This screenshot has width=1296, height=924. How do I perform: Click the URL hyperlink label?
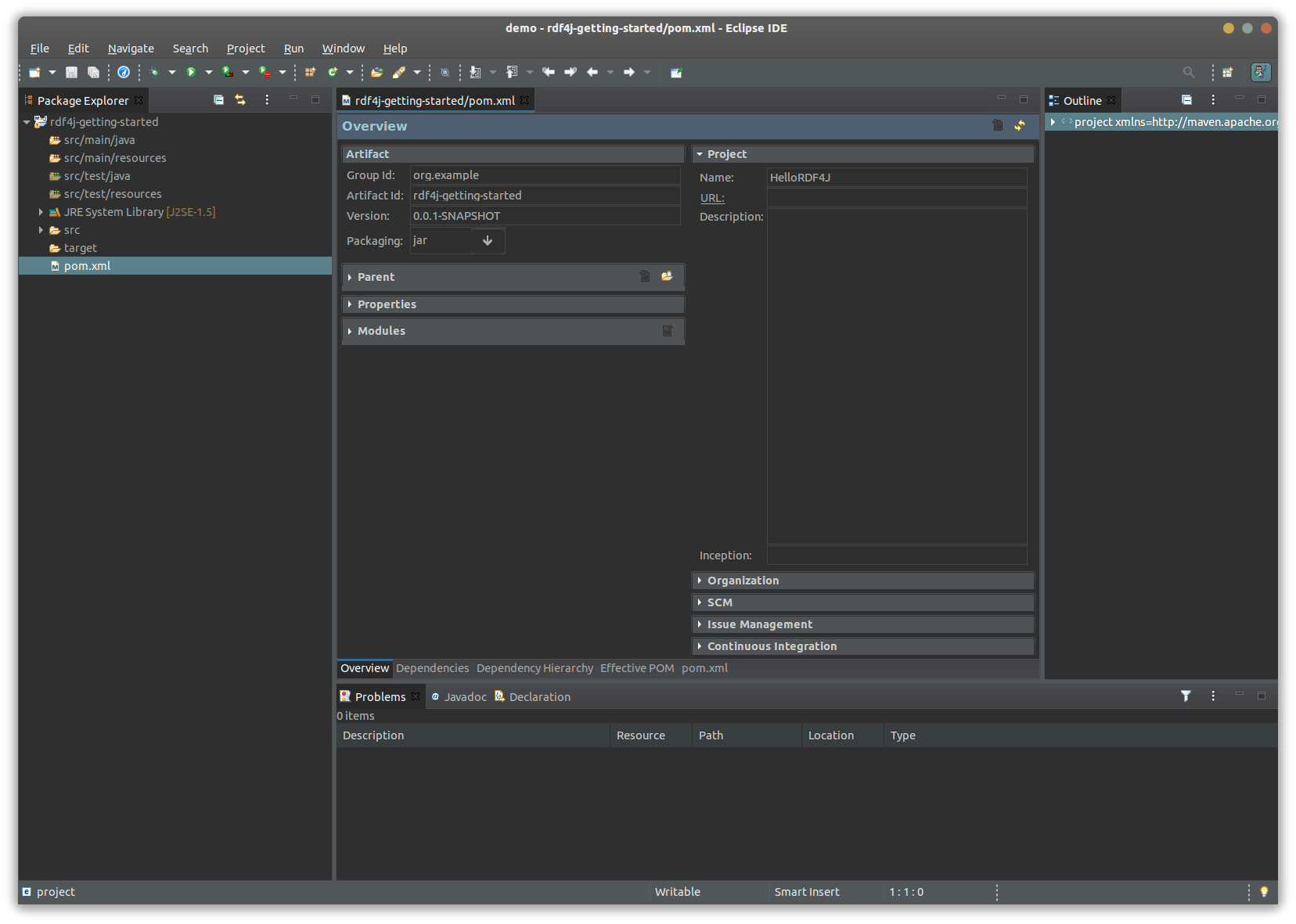712,199
